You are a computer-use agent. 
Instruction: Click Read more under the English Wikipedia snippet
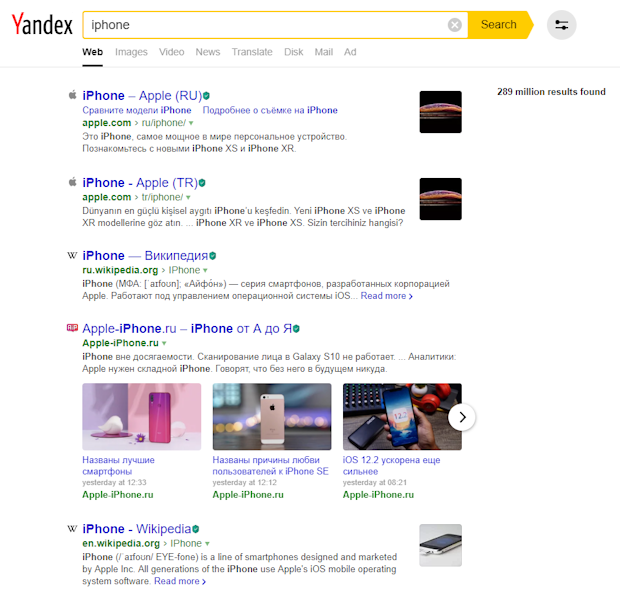coord(180,581)
